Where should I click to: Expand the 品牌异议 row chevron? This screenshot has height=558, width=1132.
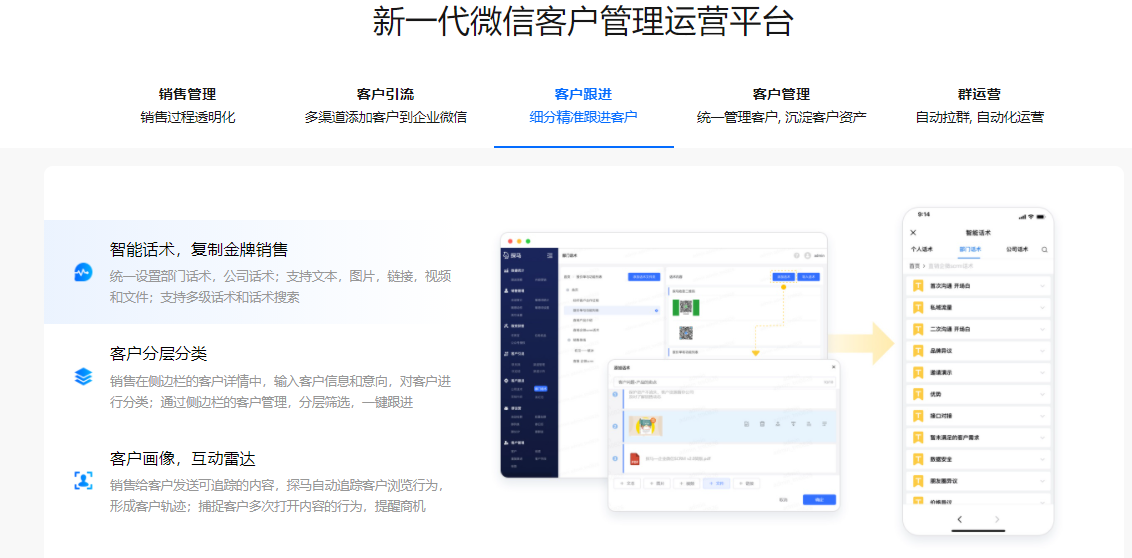click(x=1042, y=351)
